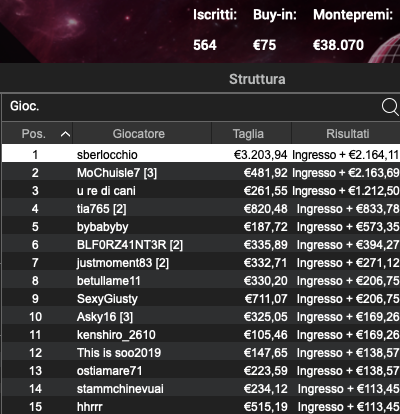Click the player search magnifier icon
The height and width of the screenshot is (414, 400).
pos(390,107)
